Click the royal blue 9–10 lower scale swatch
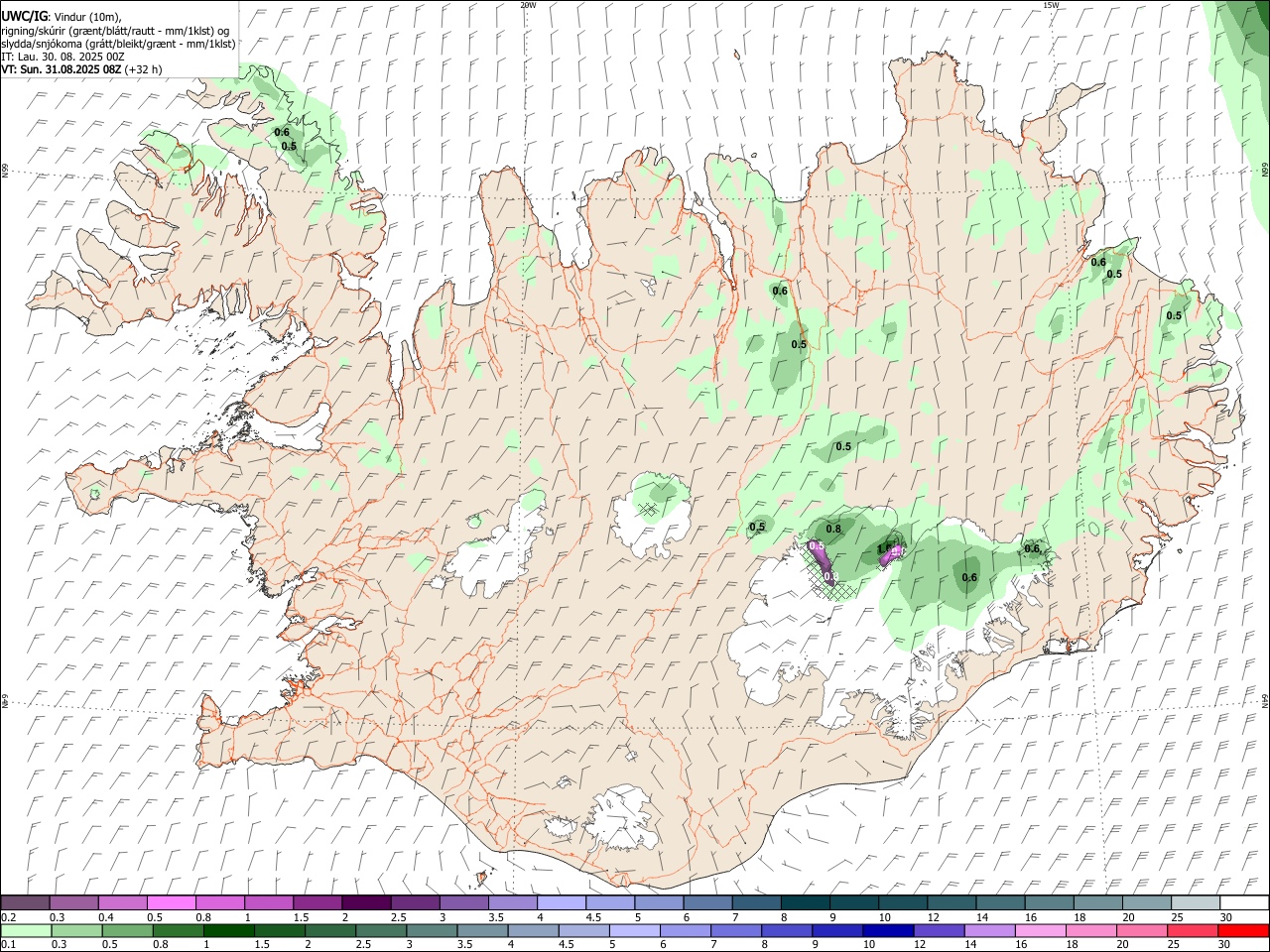 point(836,930)
